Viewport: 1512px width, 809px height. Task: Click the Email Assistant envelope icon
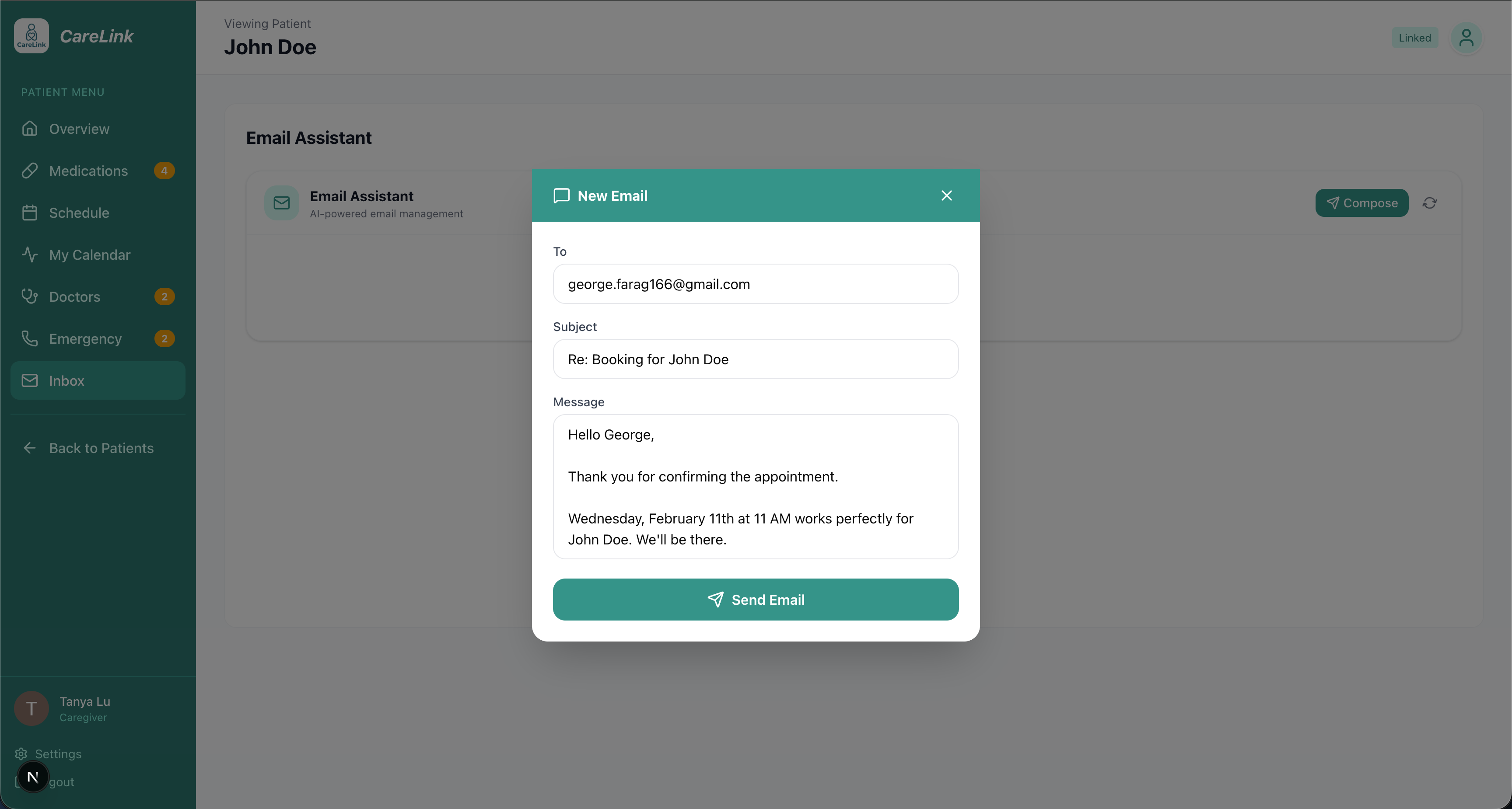(281, 203)
